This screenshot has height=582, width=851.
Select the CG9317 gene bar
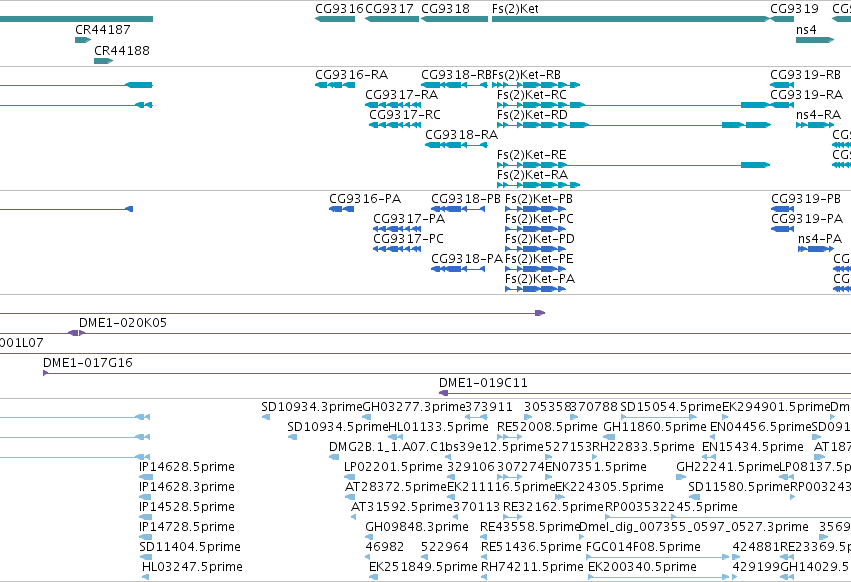click(392, 19)
